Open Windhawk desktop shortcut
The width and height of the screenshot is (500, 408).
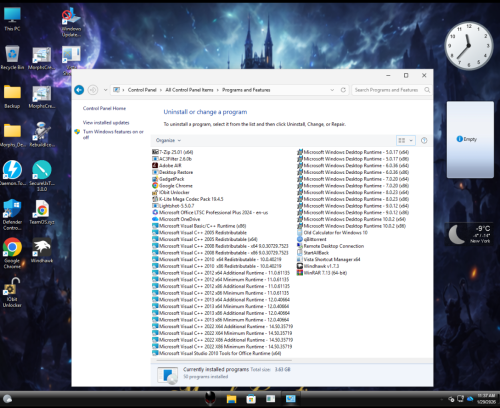[x=42, y=250]
